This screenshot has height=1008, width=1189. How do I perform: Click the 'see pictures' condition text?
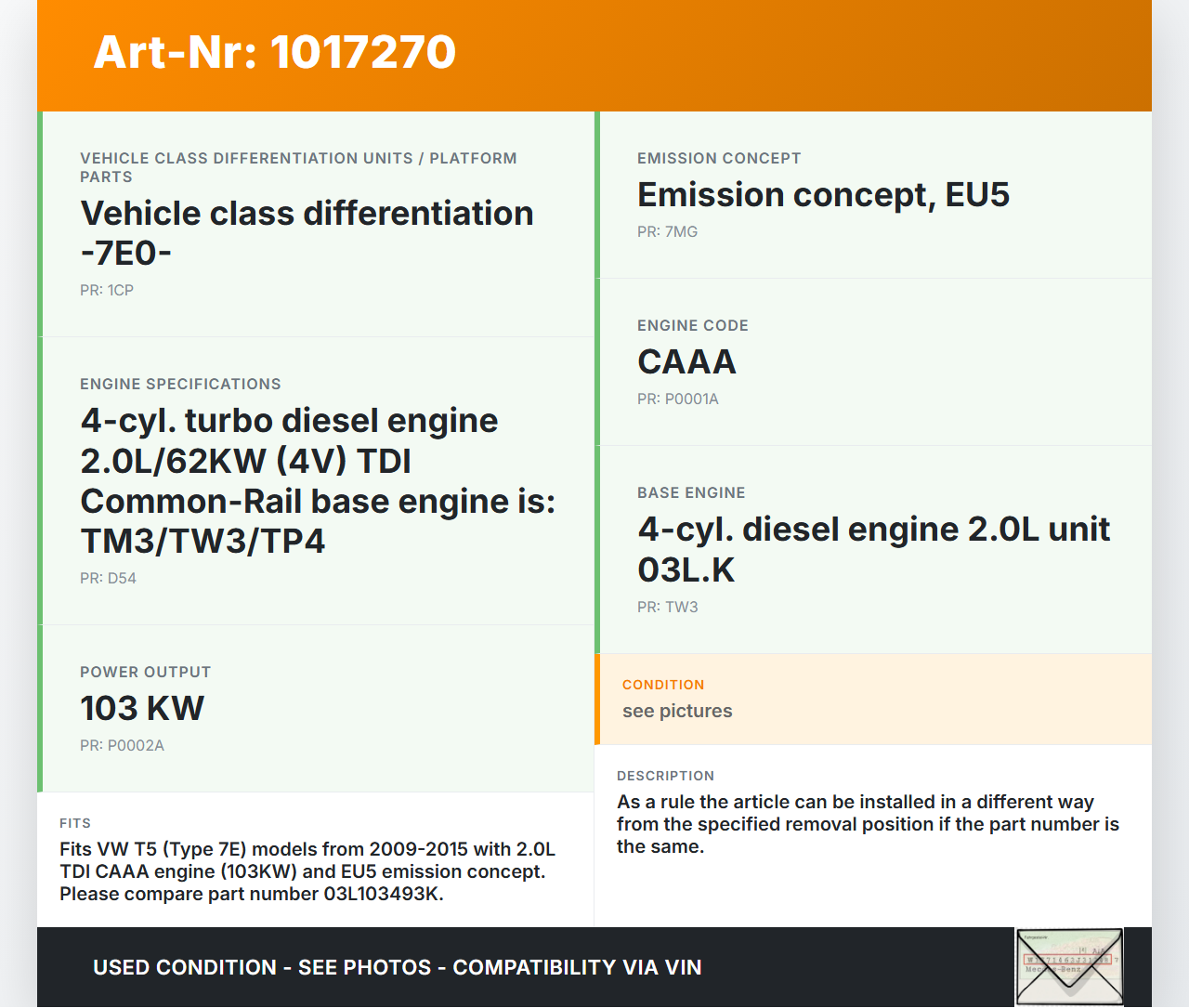(x=677, y=711)
